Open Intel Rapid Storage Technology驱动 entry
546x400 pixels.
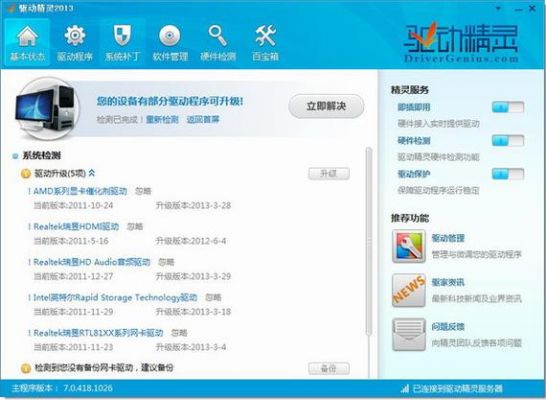coord(115,298)
